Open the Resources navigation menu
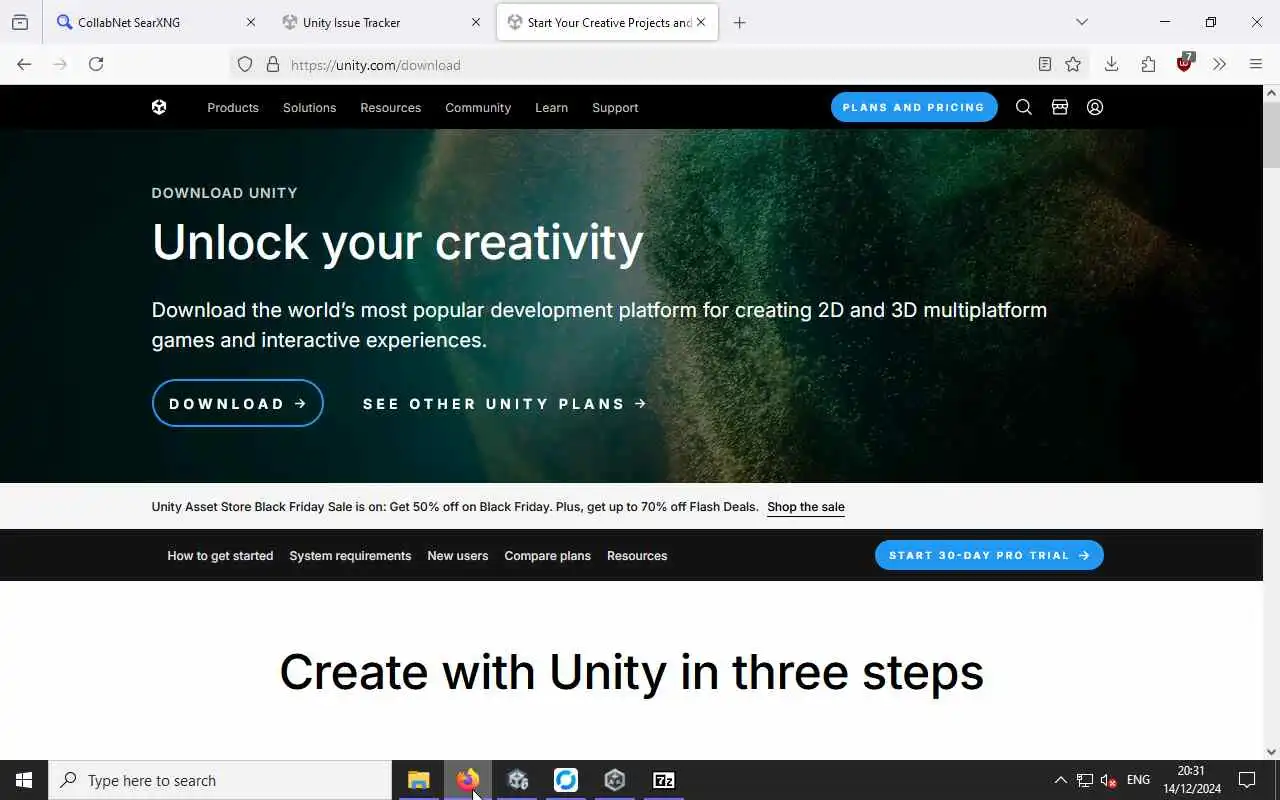 (390, 107)
